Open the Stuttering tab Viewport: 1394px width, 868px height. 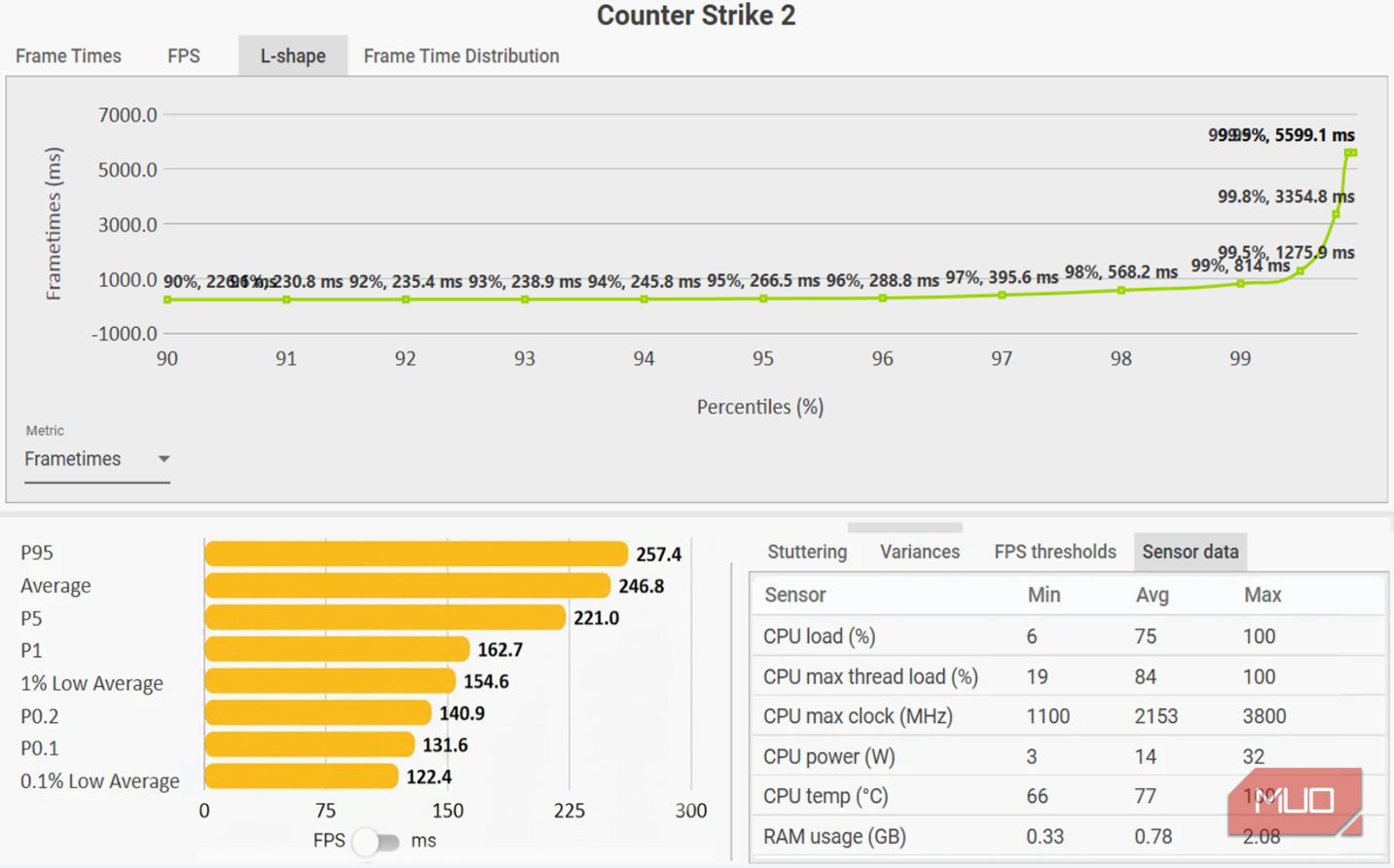click(807, 552)
